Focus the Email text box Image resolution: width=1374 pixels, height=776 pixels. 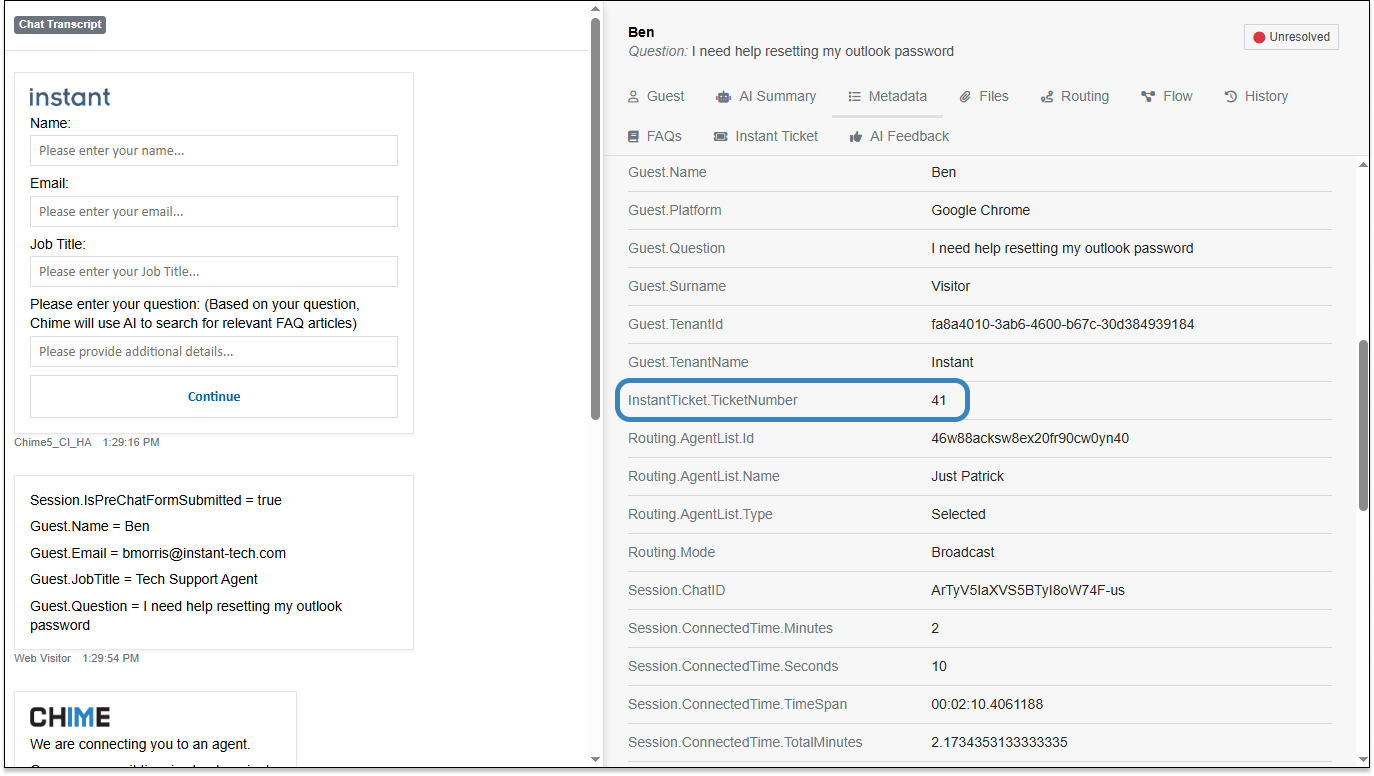(214, 211)
